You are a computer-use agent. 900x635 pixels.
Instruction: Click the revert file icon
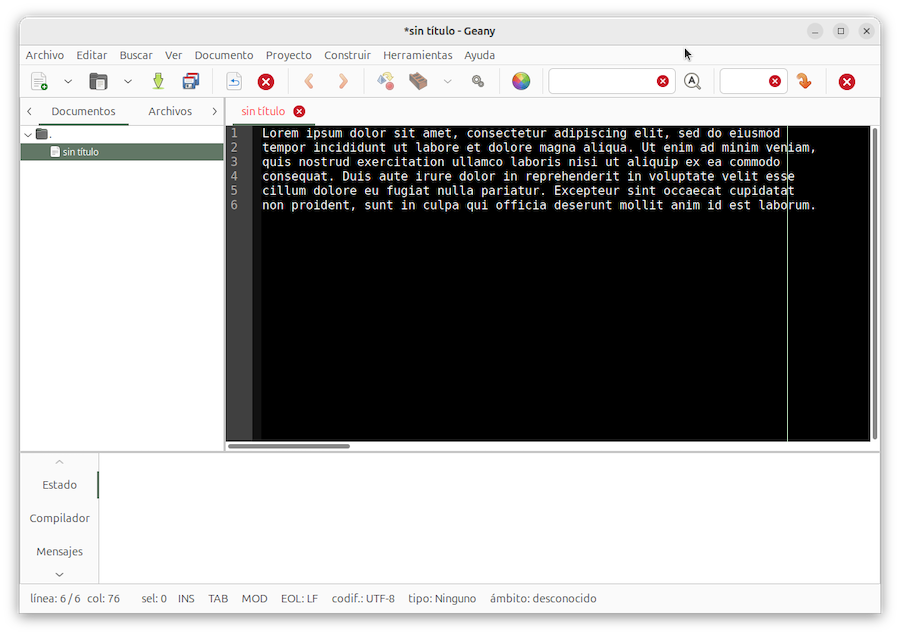pyautogui.click(x=234, y=82)
